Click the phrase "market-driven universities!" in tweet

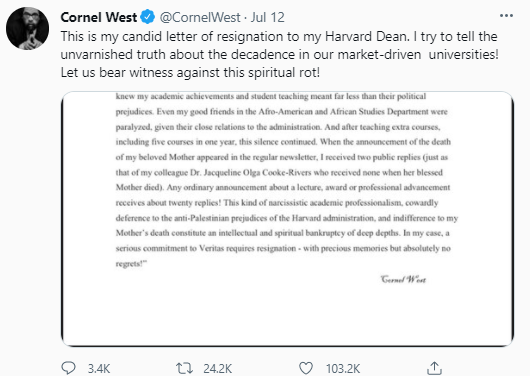coord(418,54)
